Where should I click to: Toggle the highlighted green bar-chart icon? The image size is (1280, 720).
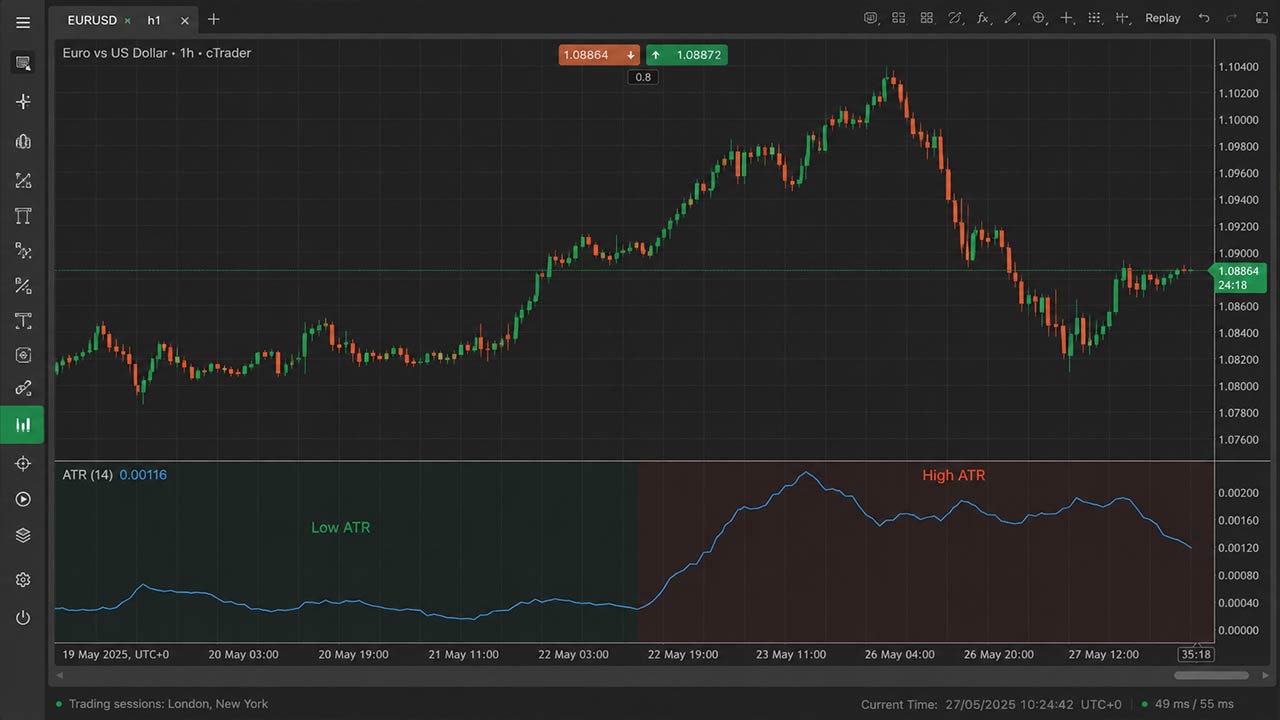(23, 425)
